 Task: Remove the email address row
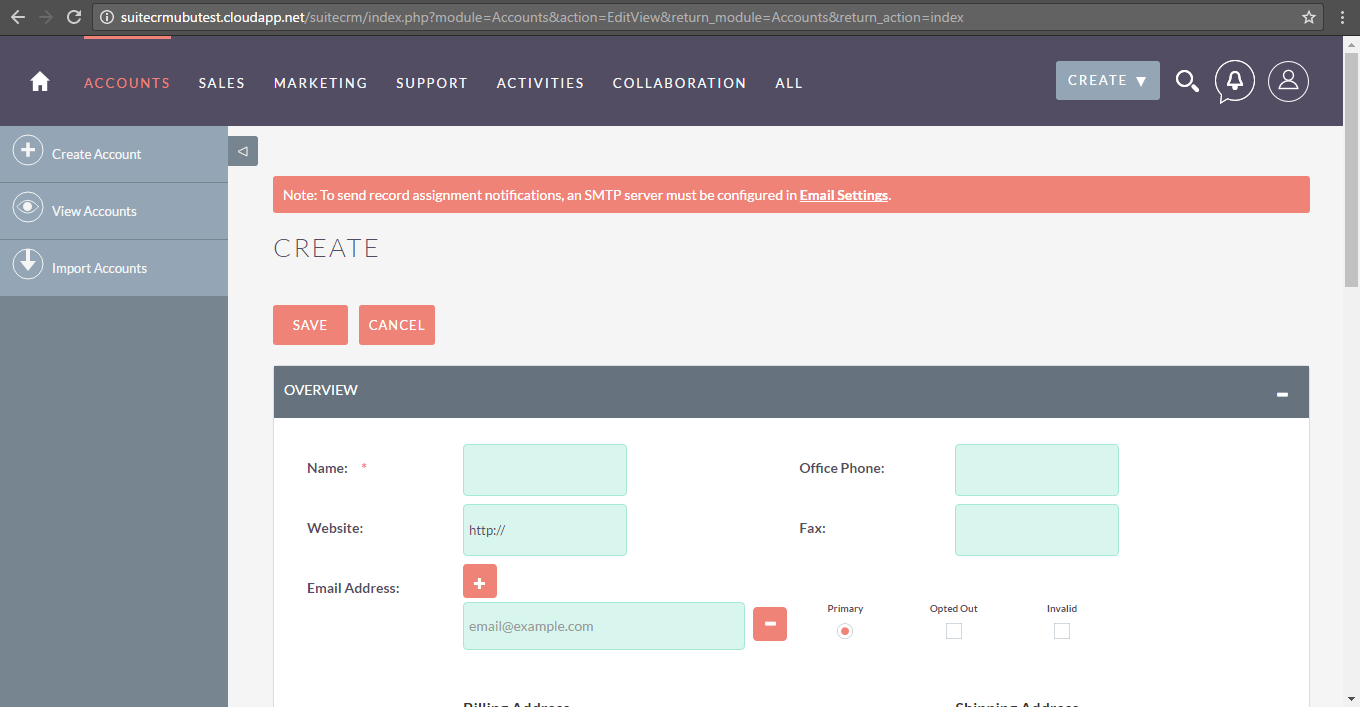click(770, 624)
